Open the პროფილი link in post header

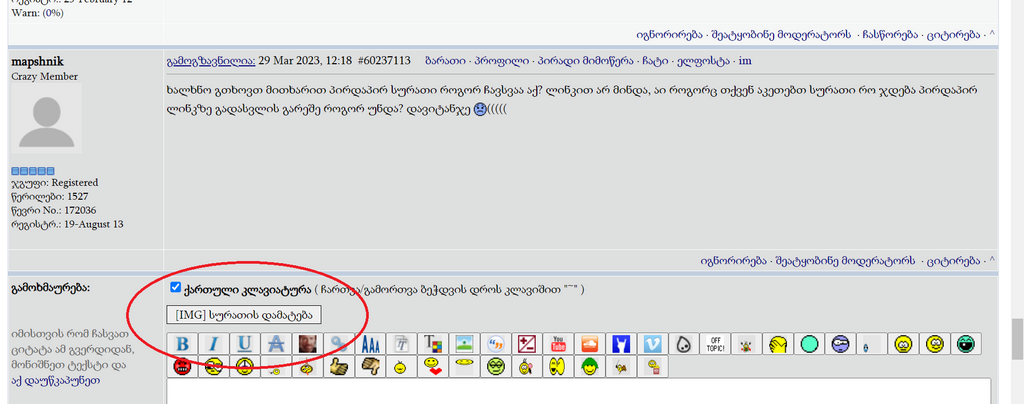point(502,61)
